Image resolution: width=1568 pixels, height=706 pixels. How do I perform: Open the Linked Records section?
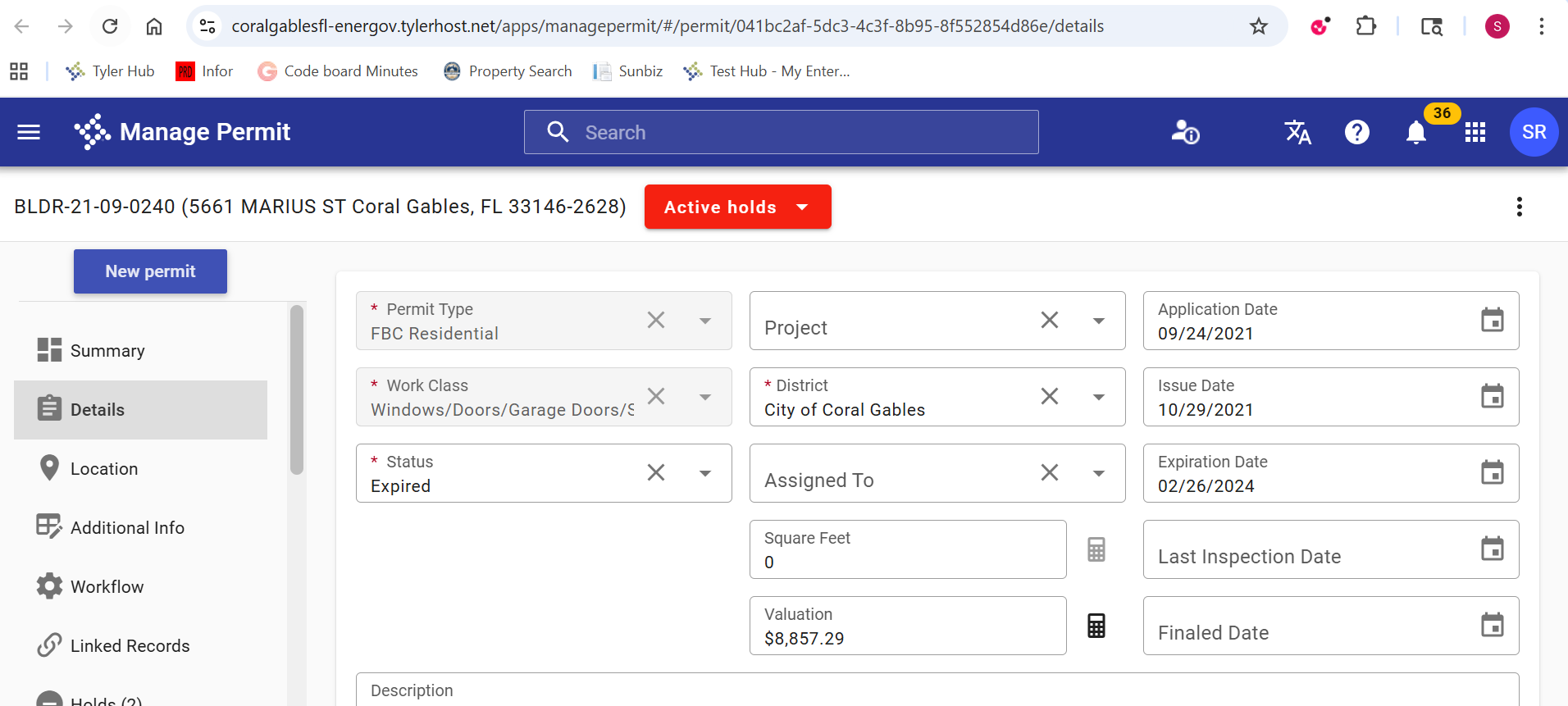(x=130, y=645)
